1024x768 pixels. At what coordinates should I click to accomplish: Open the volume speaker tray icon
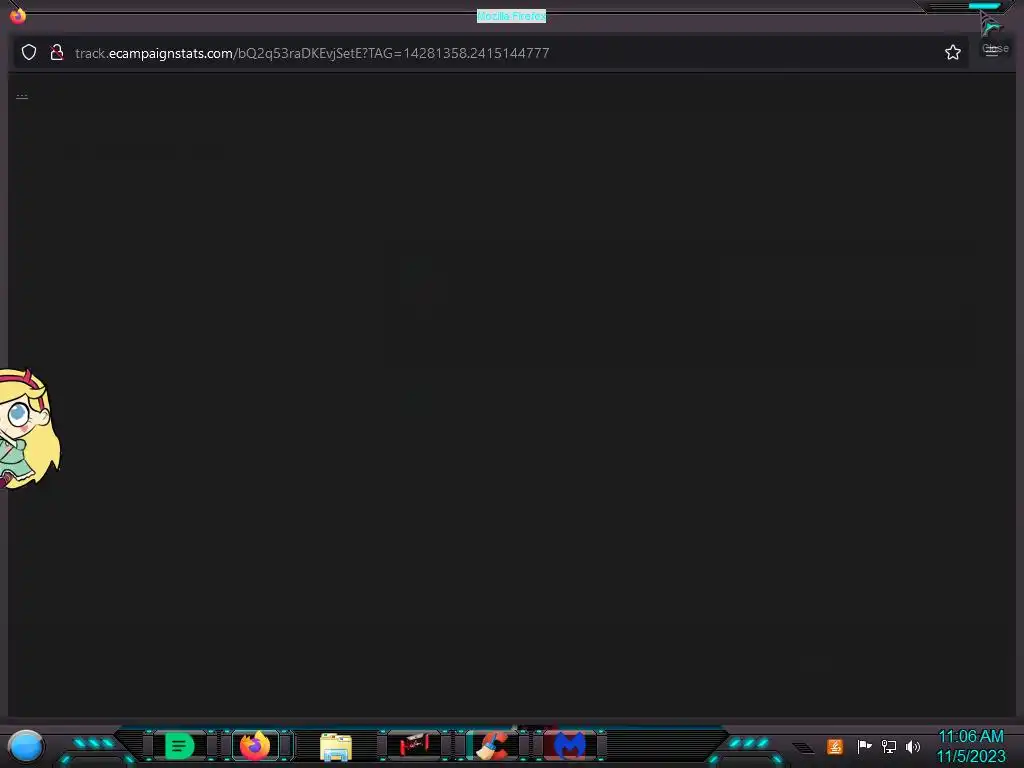pos(913,746)
